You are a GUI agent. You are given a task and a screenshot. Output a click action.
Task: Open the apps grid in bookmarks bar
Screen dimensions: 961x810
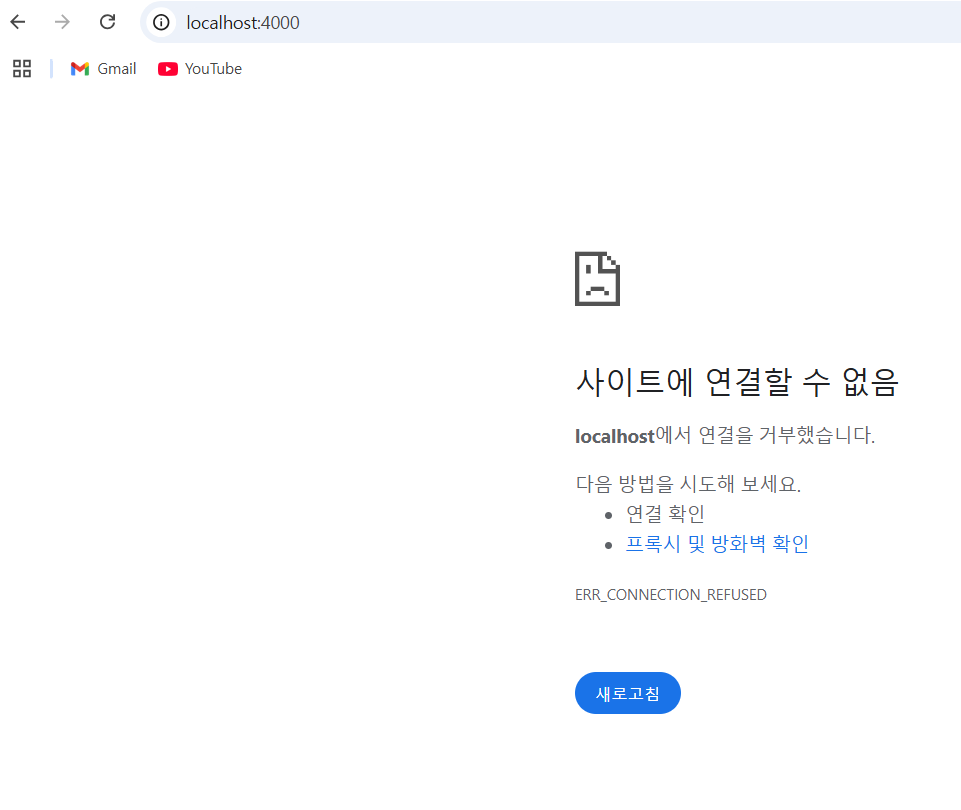[x=22, y=69]
